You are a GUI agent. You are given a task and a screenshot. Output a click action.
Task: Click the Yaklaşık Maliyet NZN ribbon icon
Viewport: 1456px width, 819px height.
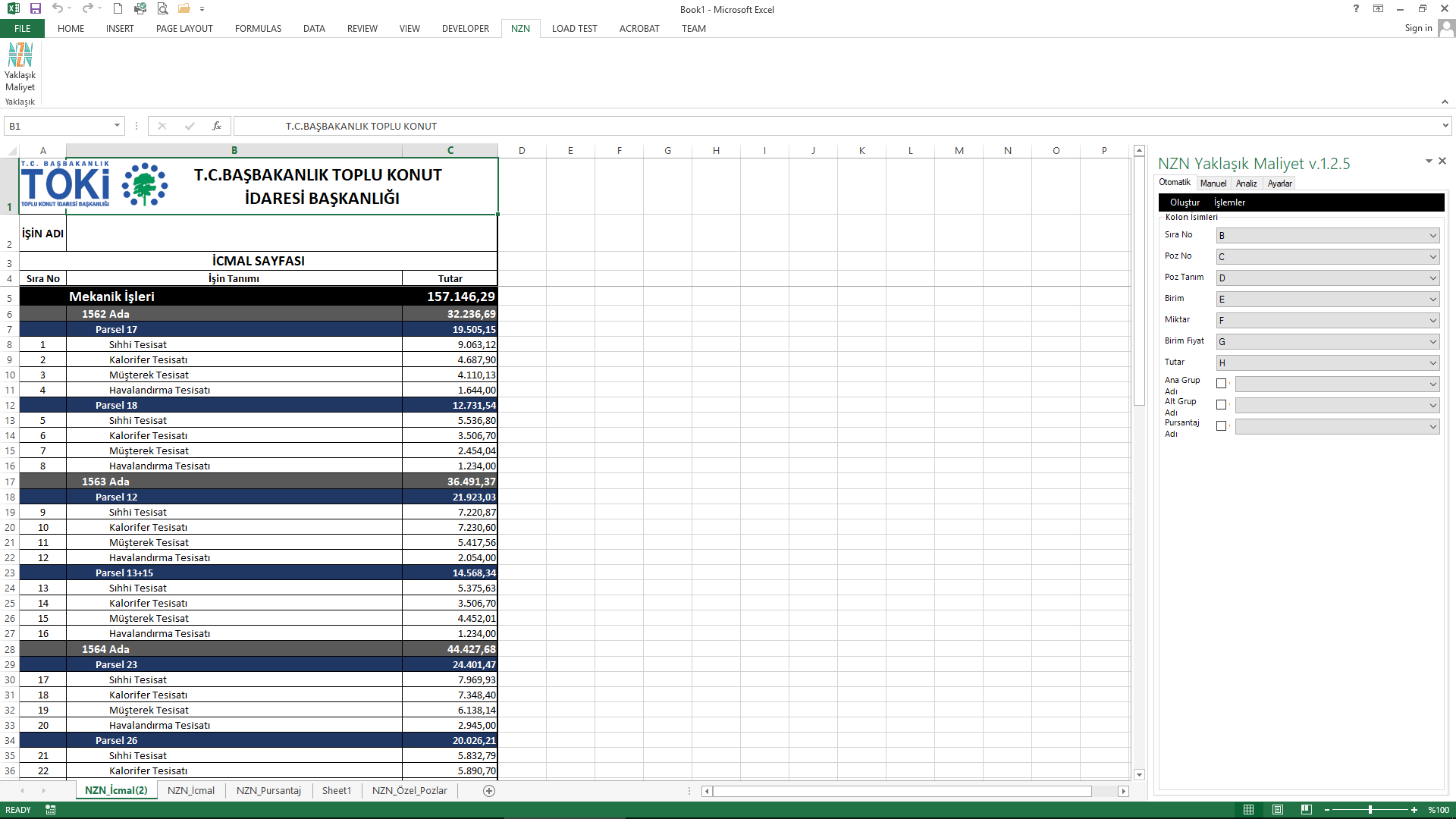click(x=20, y=67)
